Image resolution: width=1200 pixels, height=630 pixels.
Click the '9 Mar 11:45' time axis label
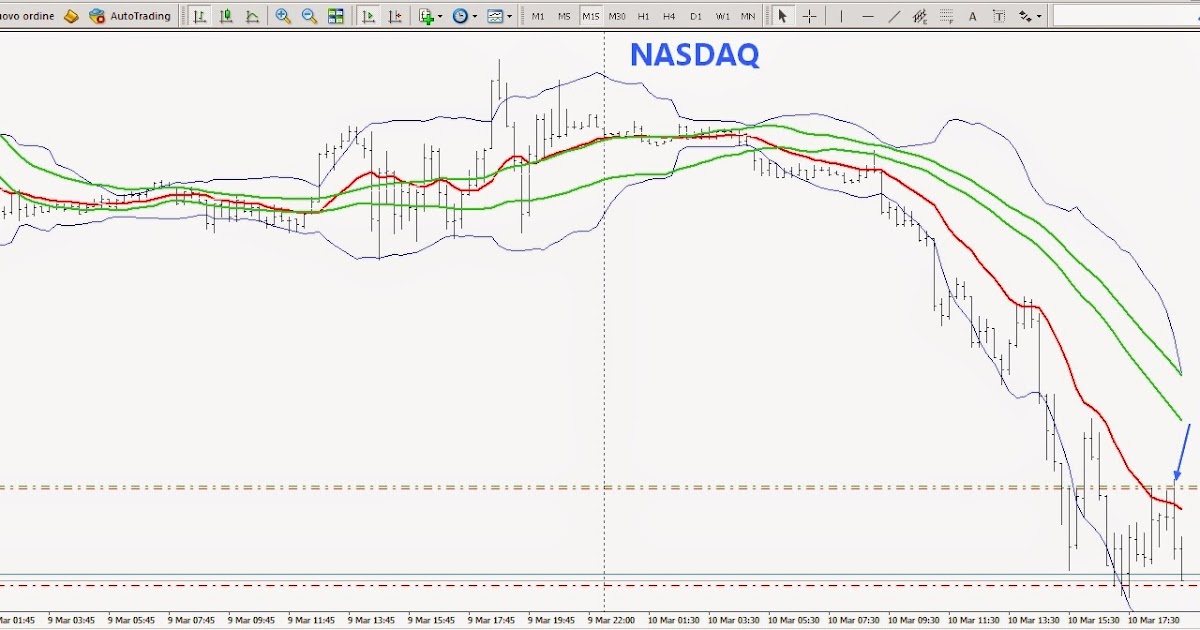pyautogui.click(x=312, y=621)
